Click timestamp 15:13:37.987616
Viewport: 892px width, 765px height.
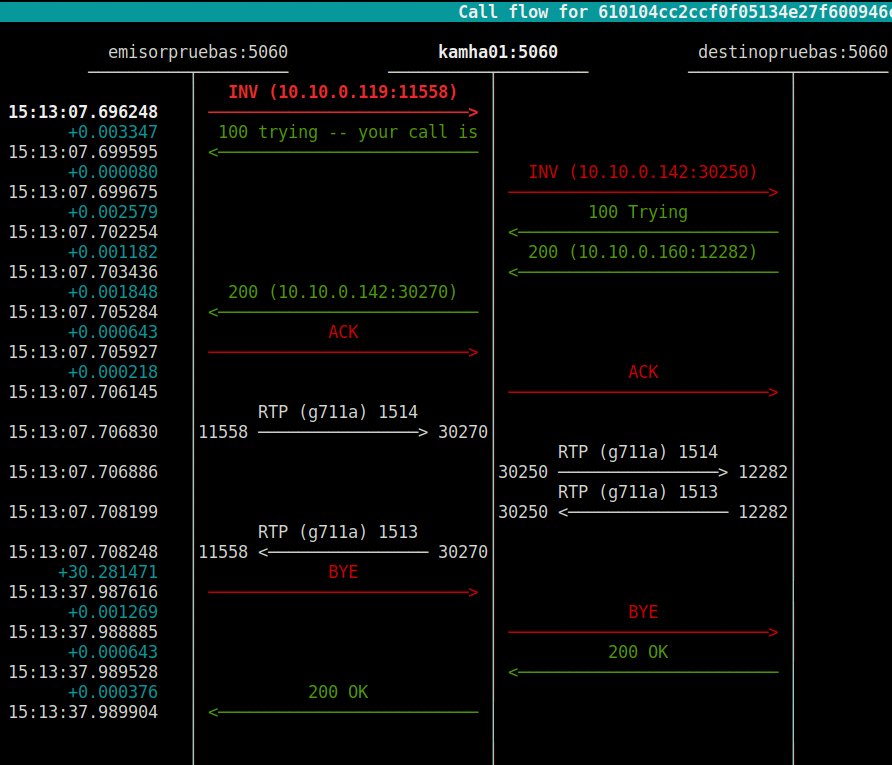[83, 592]
